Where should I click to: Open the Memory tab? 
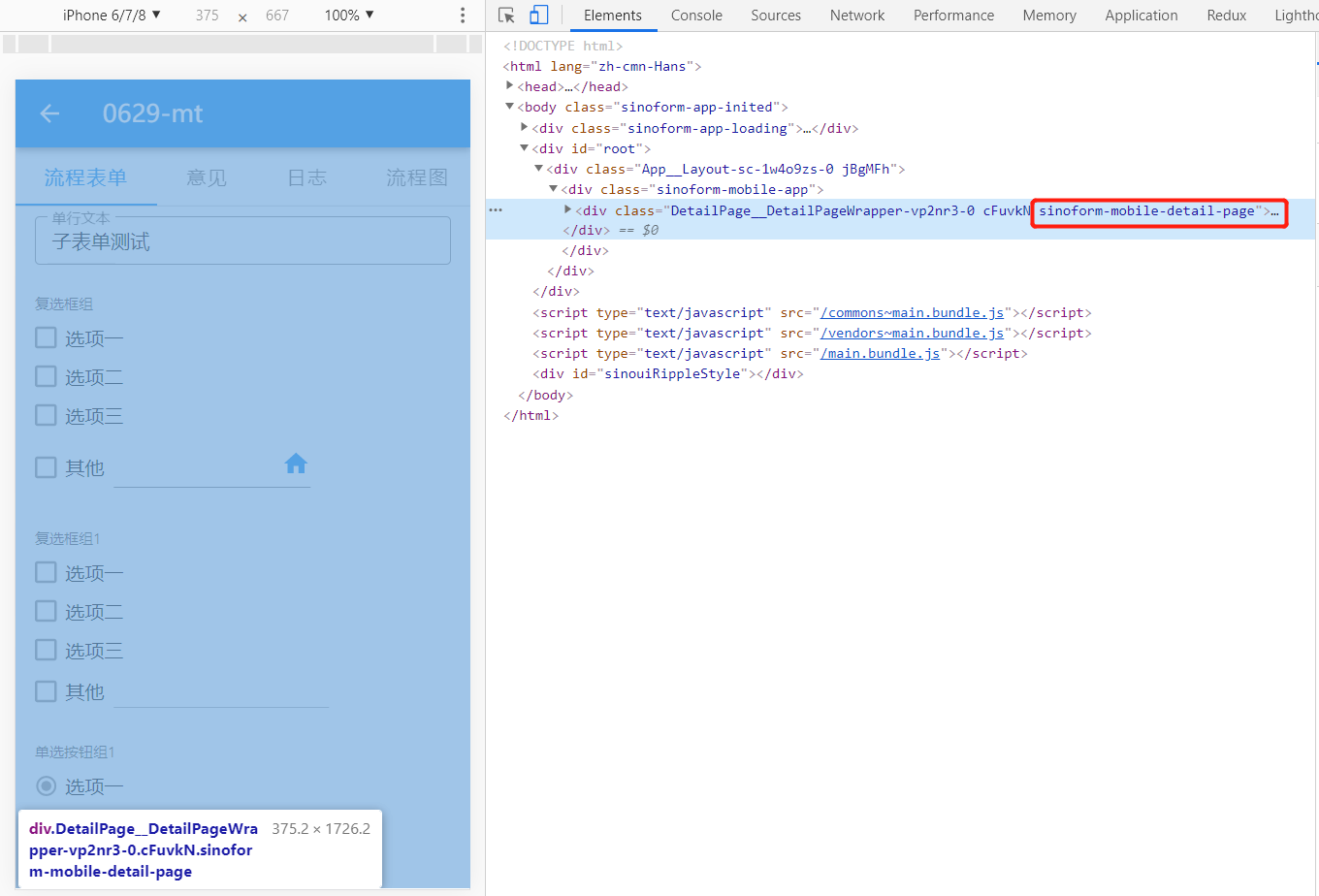click(1049, 16)
